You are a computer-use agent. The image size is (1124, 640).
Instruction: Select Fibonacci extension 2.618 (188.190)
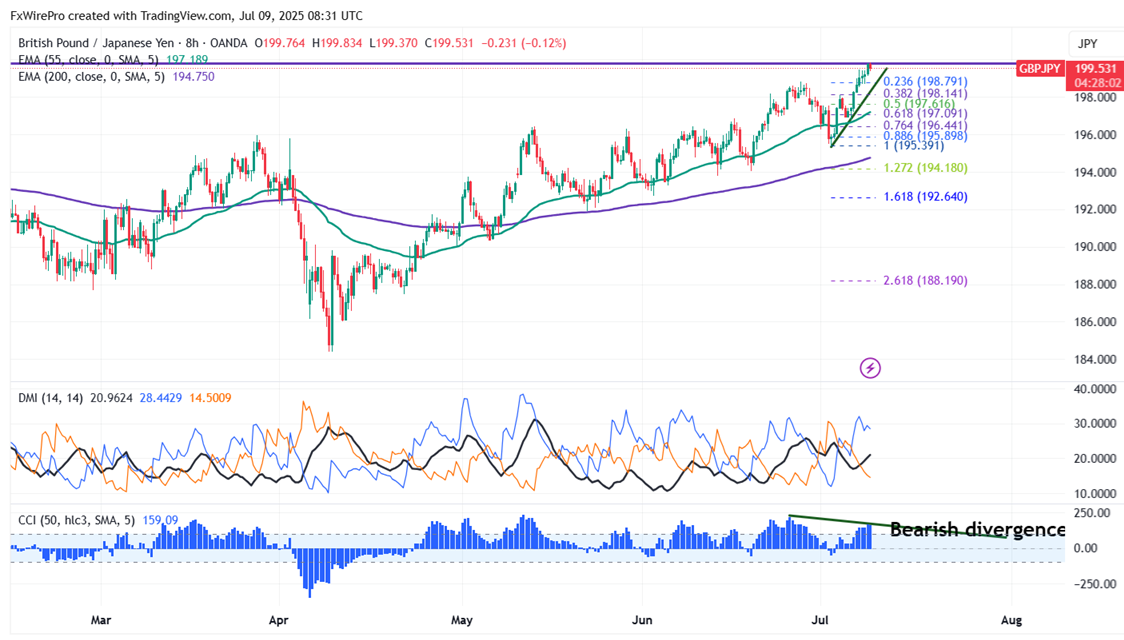click(925, 281)
